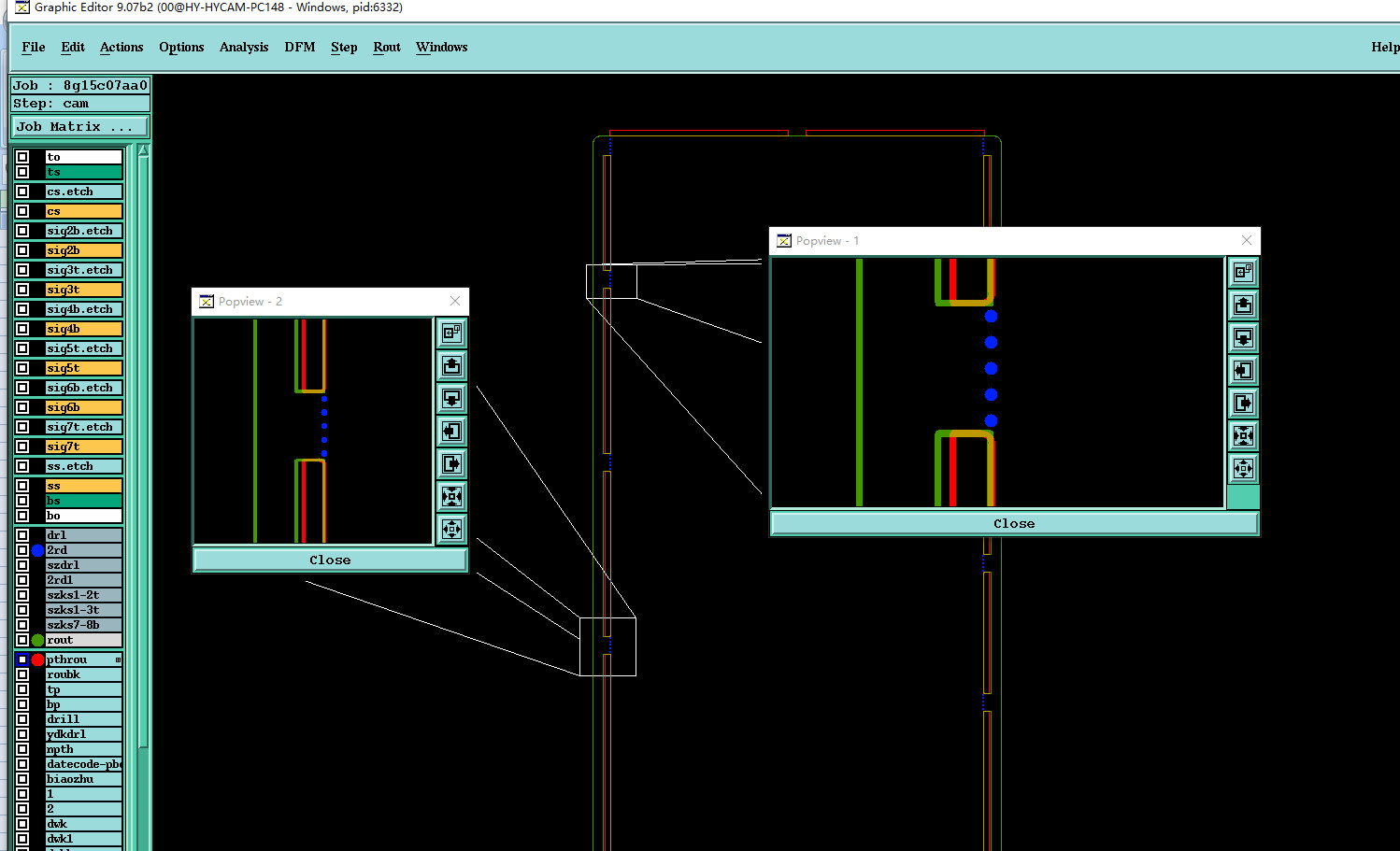
Task: Click the Close button in Popview 2
Action: point(330,560)
